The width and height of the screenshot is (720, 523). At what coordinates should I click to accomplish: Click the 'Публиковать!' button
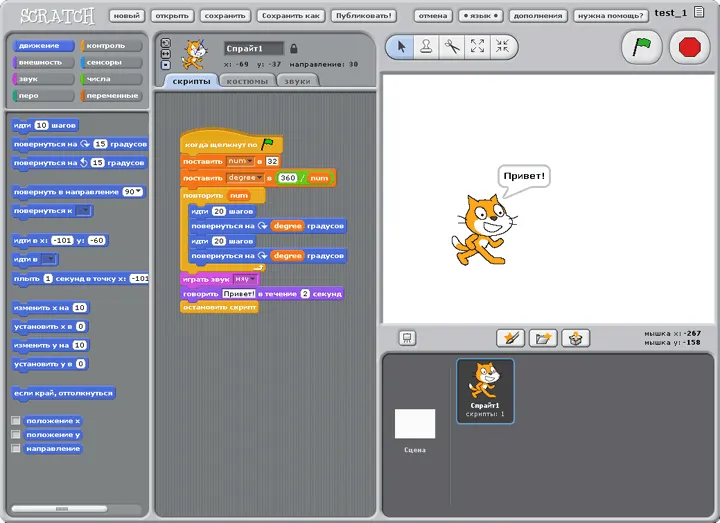click(x=364, y=16)
